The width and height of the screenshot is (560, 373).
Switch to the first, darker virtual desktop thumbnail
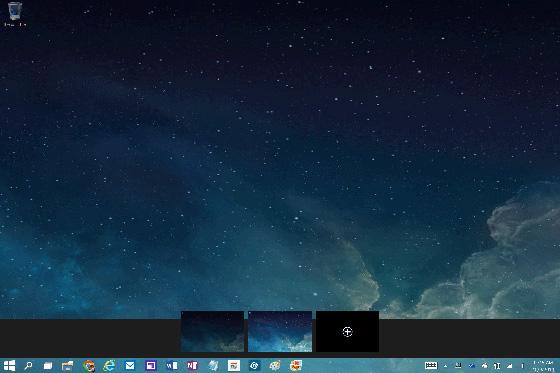point(212,332)
